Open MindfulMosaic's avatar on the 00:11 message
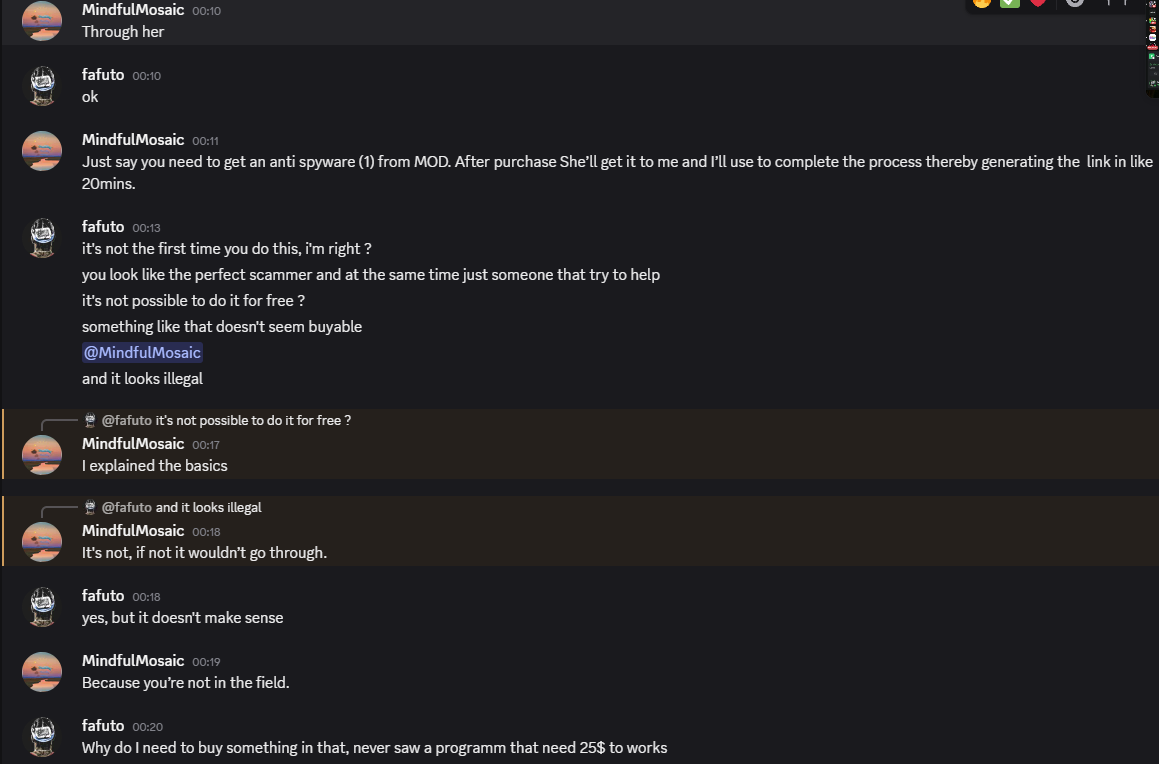The image size is (1159, 764). coord(42,151)
